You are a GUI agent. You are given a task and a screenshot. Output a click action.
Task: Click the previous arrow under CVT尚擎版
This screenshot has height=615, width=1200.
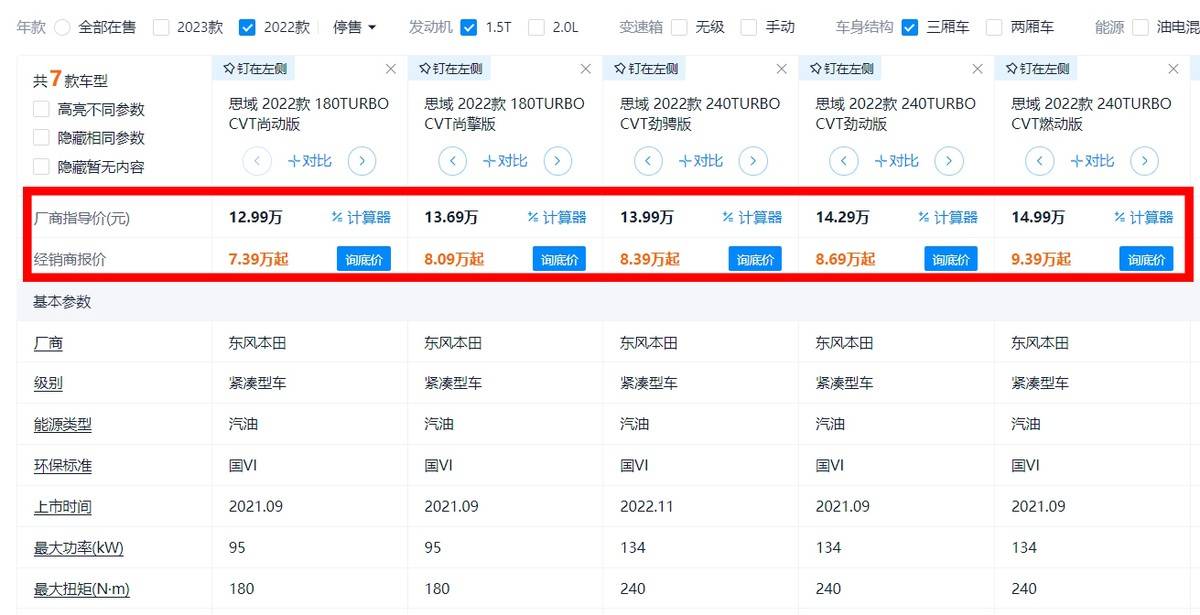click(453, 160)
